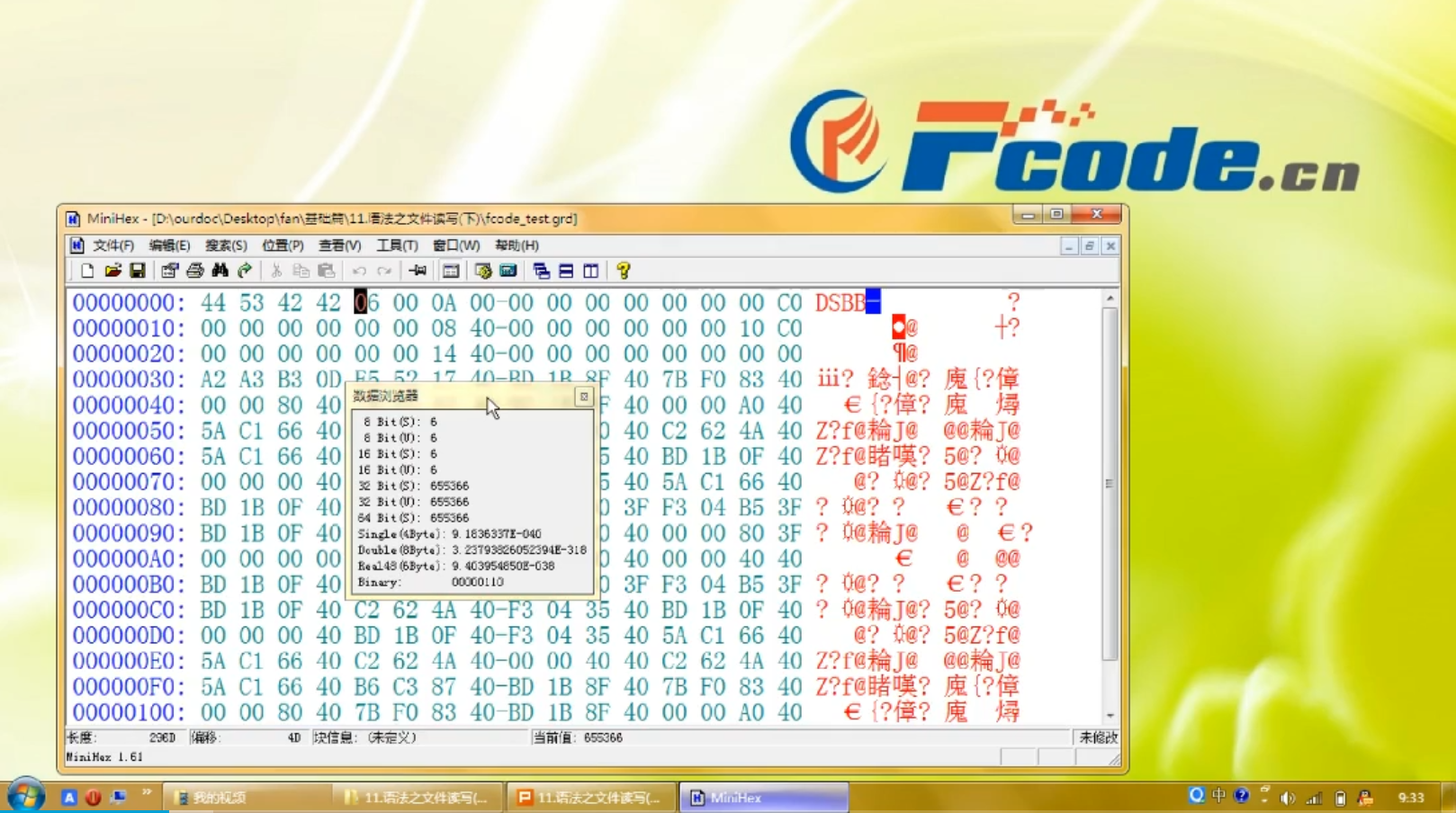This screenshot has width=1456, height=813.
Task: Click the pin/bookmark toolbar icon
Action: 418,271
